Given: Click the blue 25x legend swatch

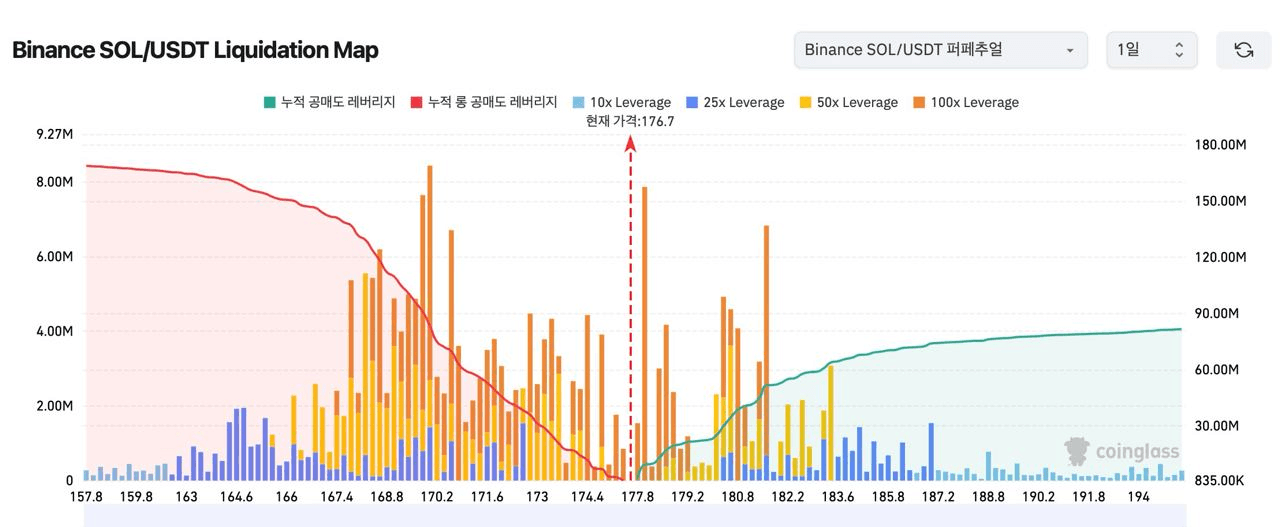Looking at the screenshot, I should pos(692,102).
